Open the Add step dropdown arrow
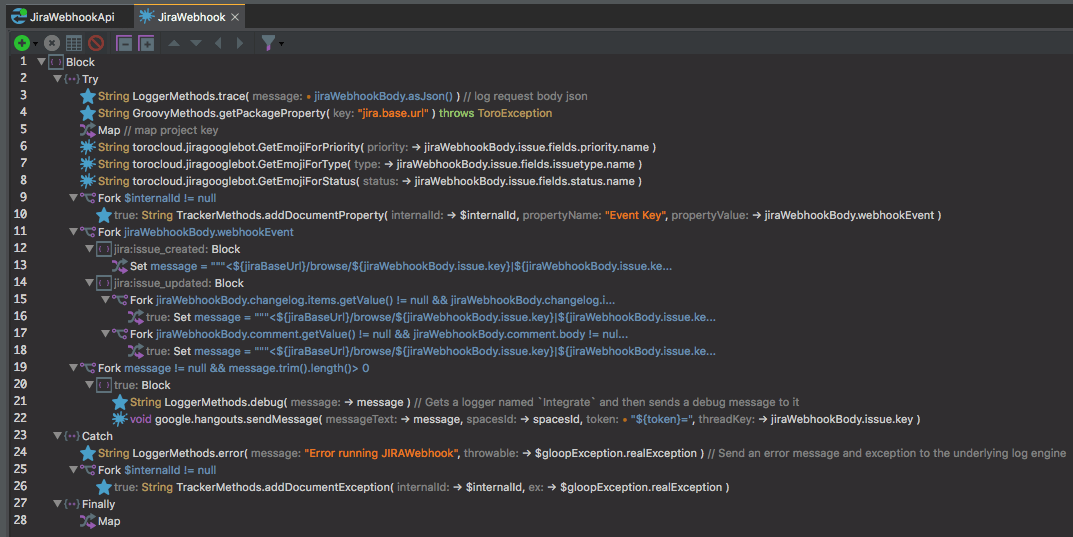 coord(36,44)
